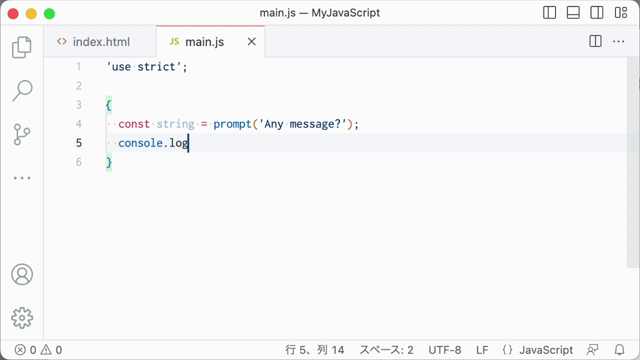The height and width of the screenshot is (360, 640).
Task: Toggle the secondary side bar
Action: pos(597,13)
